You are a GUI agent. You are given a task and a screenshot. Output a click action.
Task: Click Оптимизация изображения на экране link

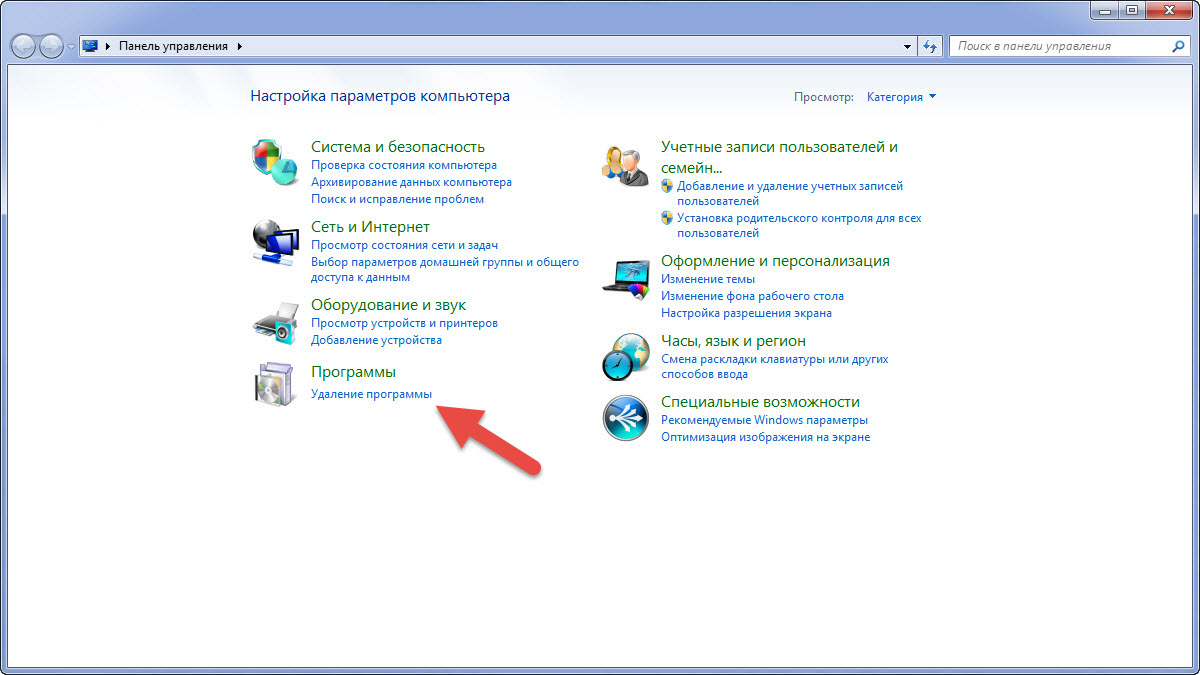pos(765,437)
